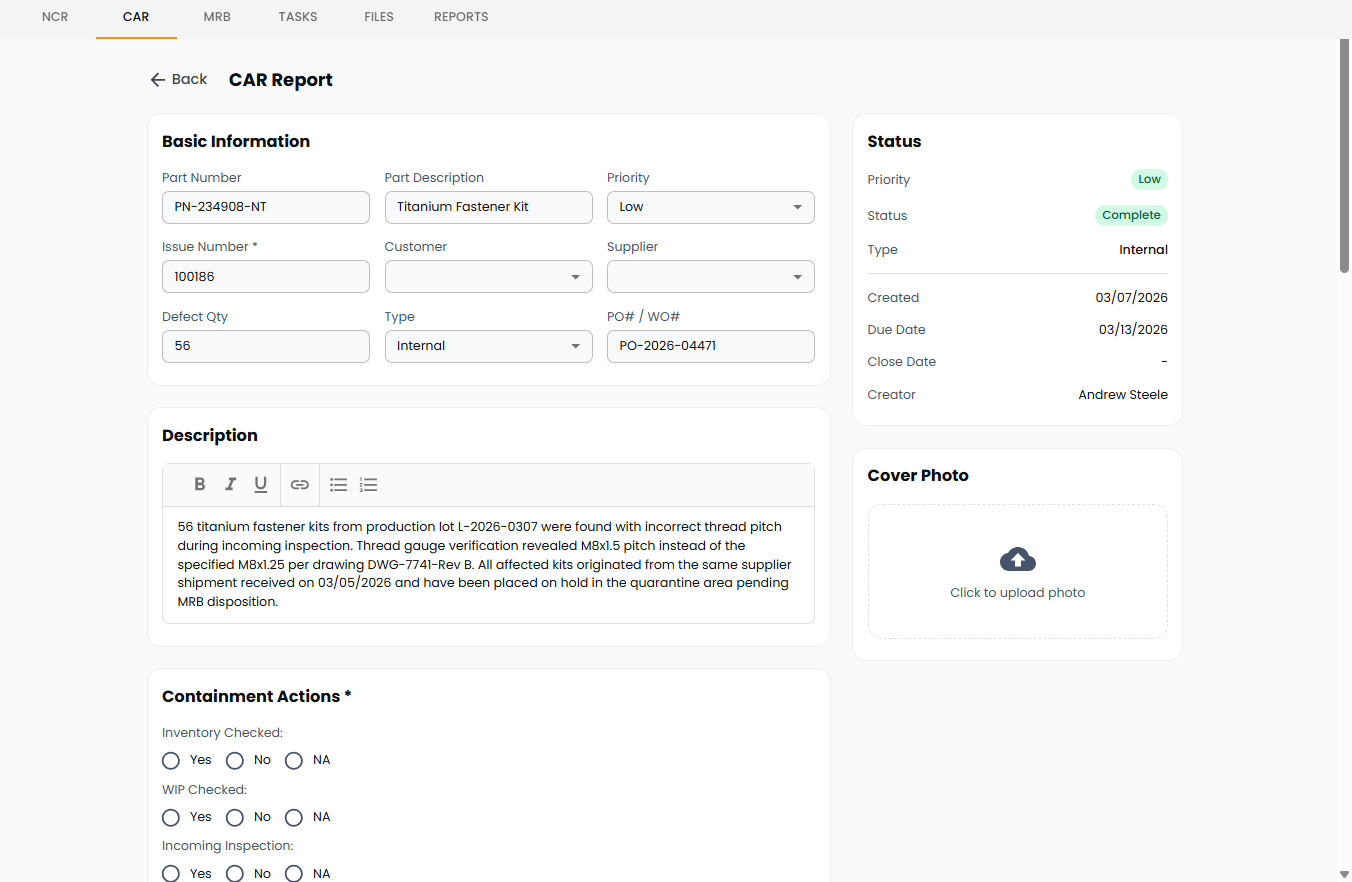1352x882 pixels.
Task: Switch to the NCR tab
Action: pos(55,17)
